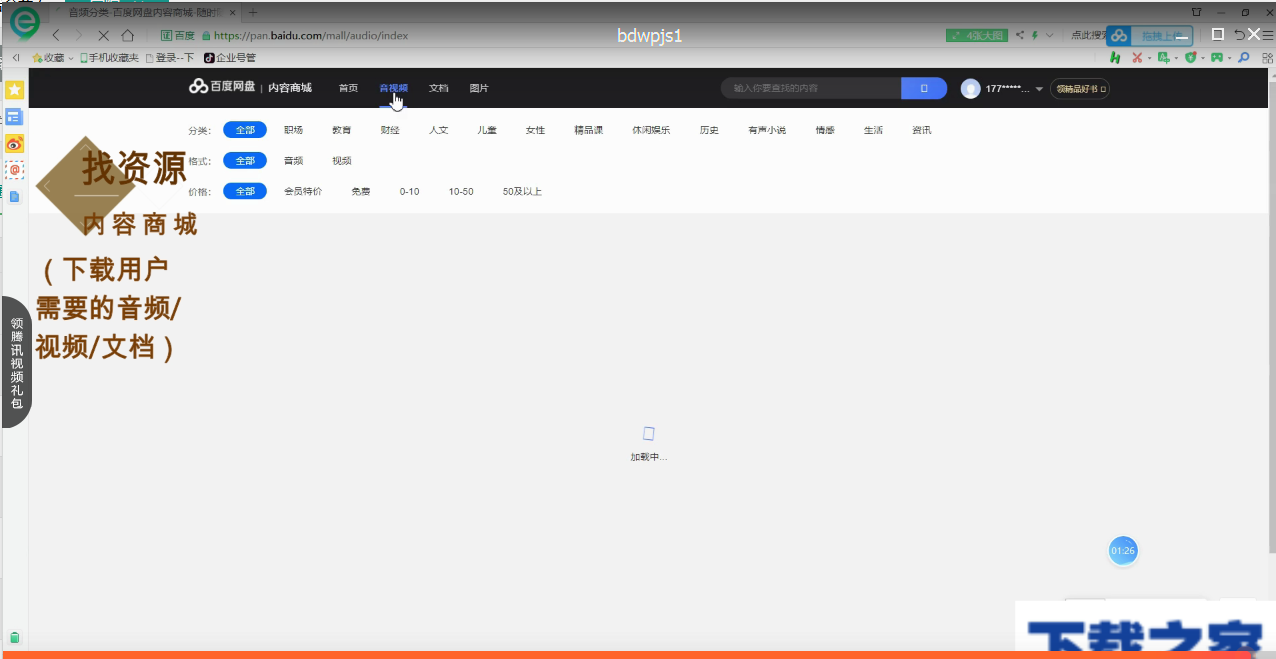Select 全部 in the 价格 row

[245, 191]
